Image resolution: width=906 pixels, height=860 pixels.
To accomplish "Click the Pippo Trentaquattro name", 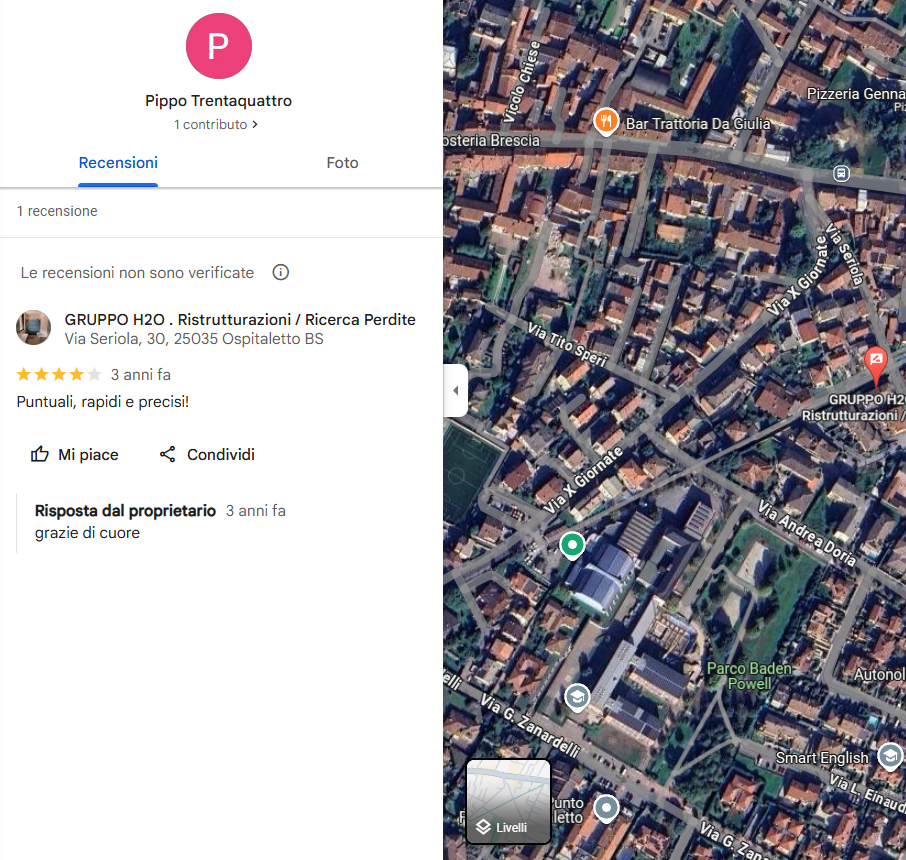I will click(218, 101).
